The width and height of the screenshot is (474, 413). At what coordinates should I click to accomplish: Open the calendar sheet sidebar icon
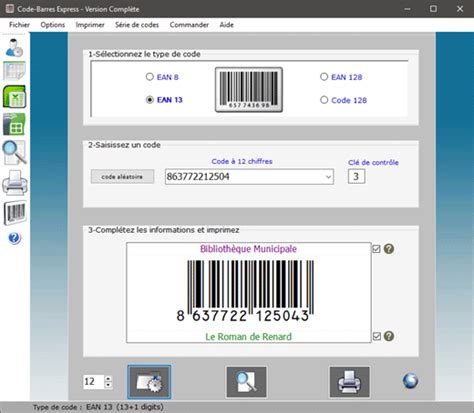pos(14,71)
